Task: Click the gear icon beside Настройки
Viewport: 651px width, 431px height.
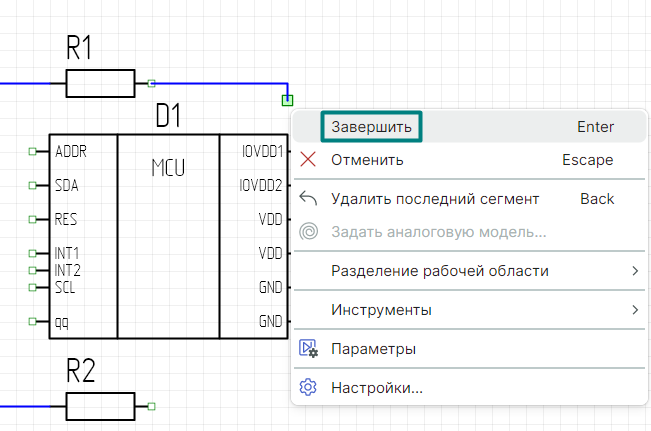Action: click(x=309, y=387)
